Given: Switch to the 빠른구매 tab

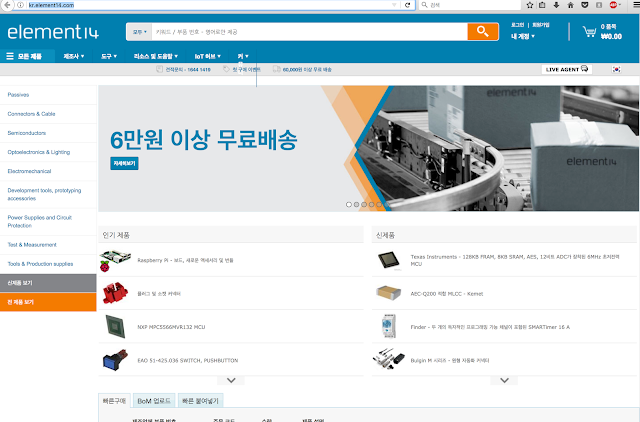Looking at the screenshot, I should pos(114,401).
